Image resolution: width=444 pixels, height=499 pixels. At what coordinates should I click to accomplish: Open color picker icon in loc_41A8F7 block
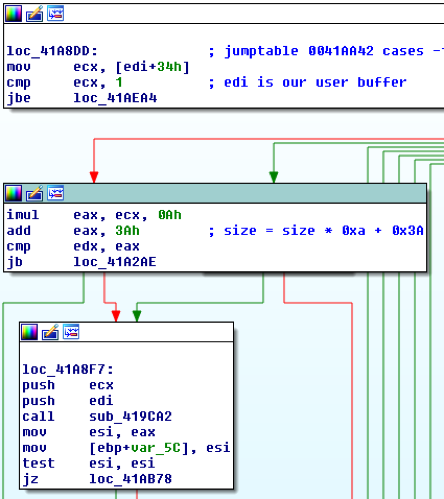tap(29, 332)
